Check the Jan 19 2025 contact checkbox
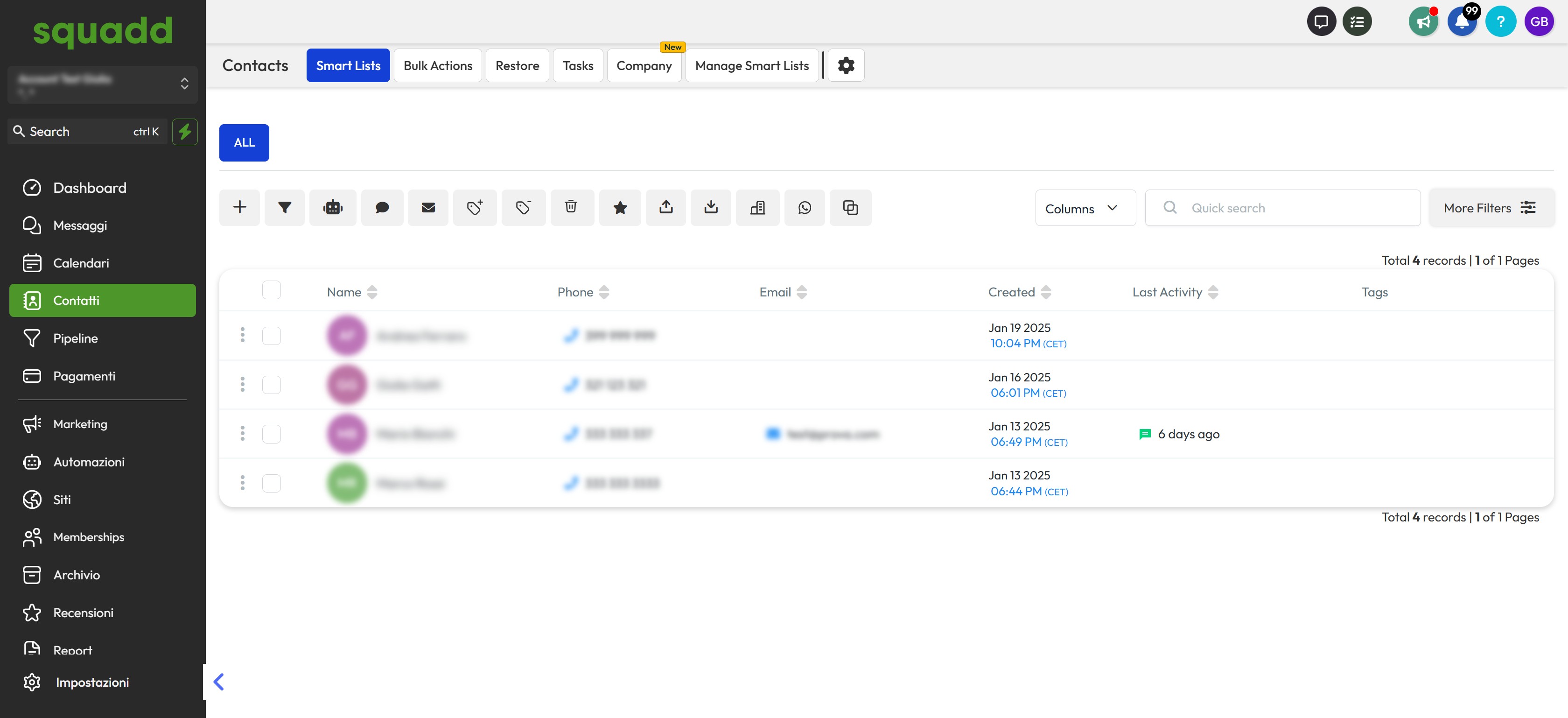The width and height of the screenshot is (1568, 718). (x=272, y=336)
